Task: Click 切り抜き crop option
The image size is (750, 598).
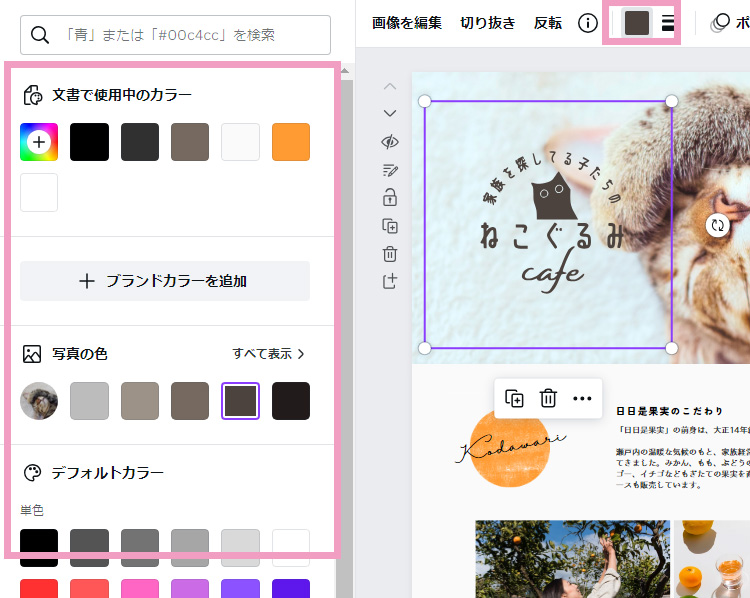Action: 487,23
